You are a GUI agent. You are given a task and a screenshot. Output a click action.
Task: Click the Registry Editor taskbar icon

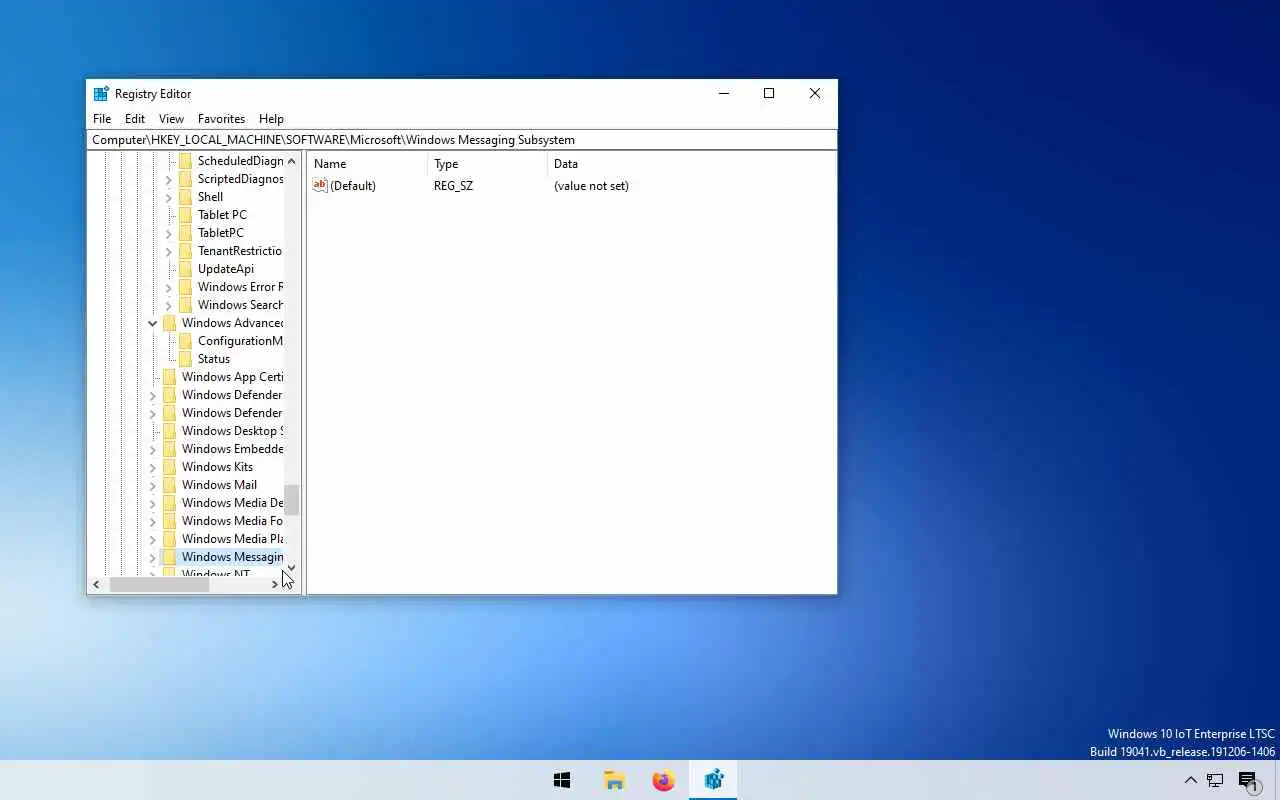click(x=713, y=781)
